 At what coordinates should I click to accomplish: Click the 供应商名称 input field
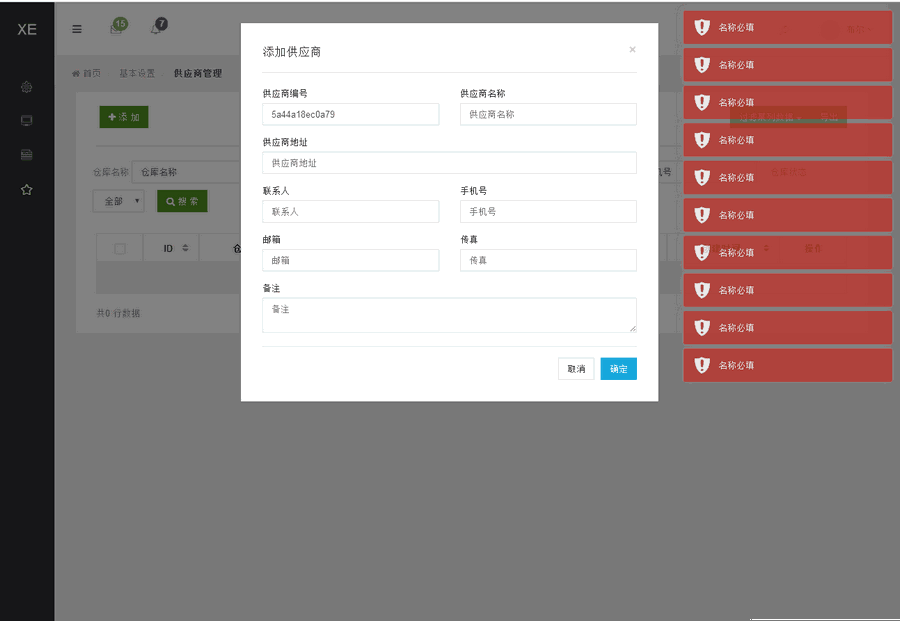[546, 114]
